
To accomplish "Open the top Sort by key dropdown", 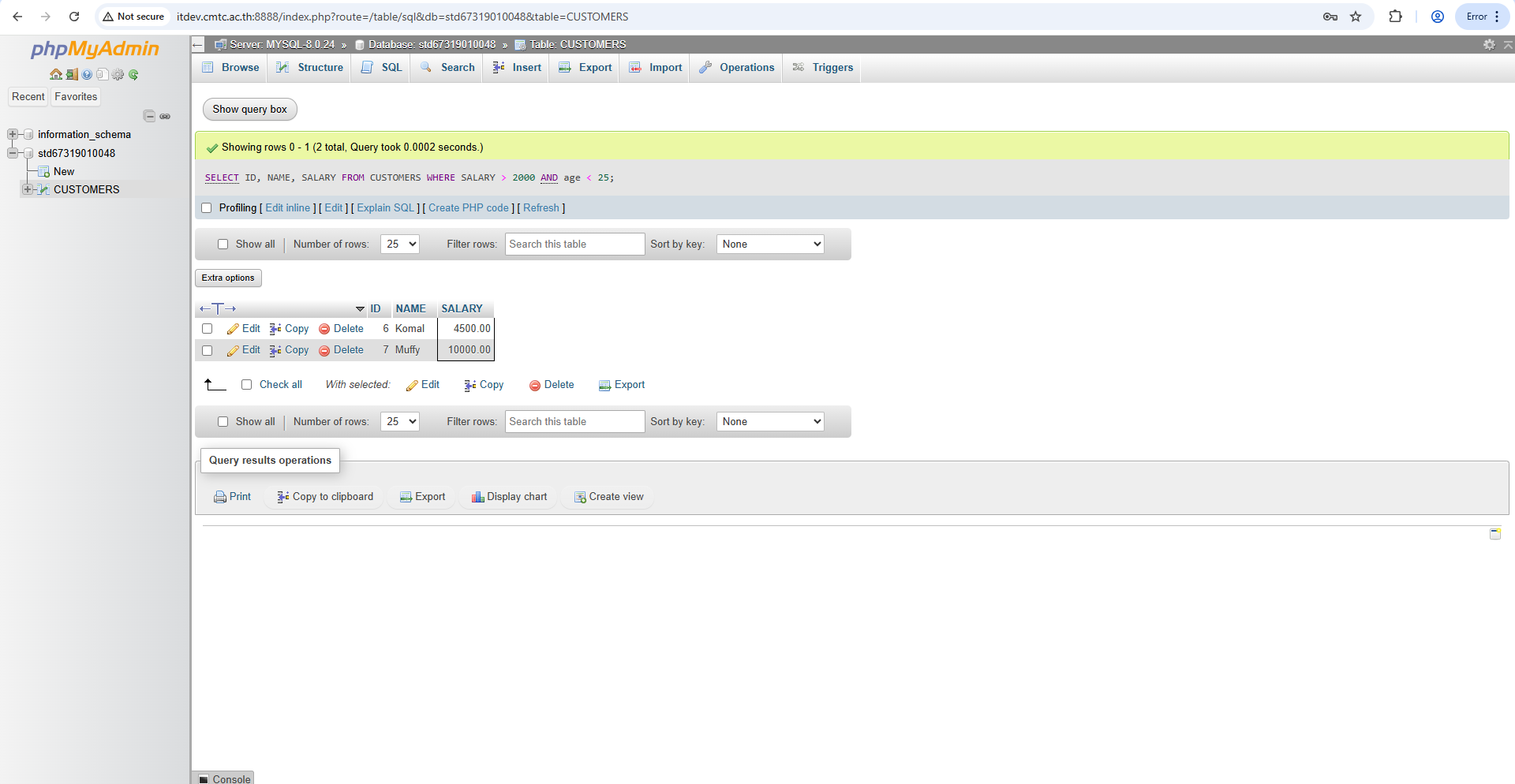I will (x=769, y=245).
